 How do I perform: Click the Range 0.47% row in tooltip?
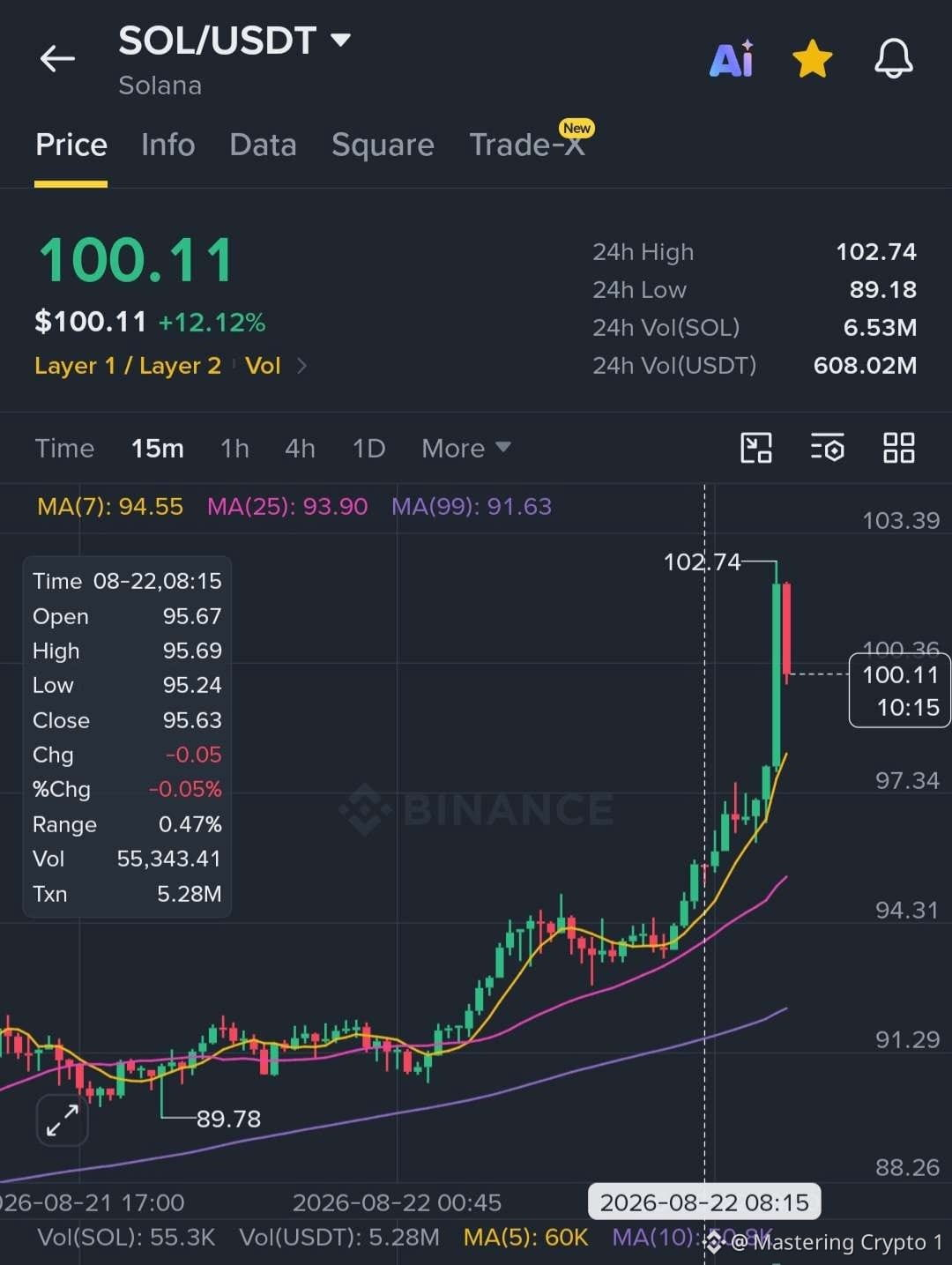[x=127, y=824]
